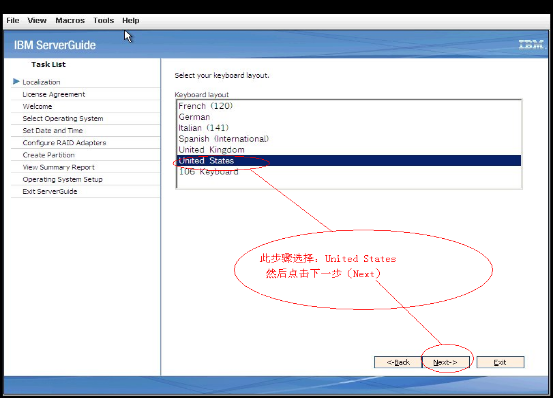Click Create Partition task

(x=49, y=155)
